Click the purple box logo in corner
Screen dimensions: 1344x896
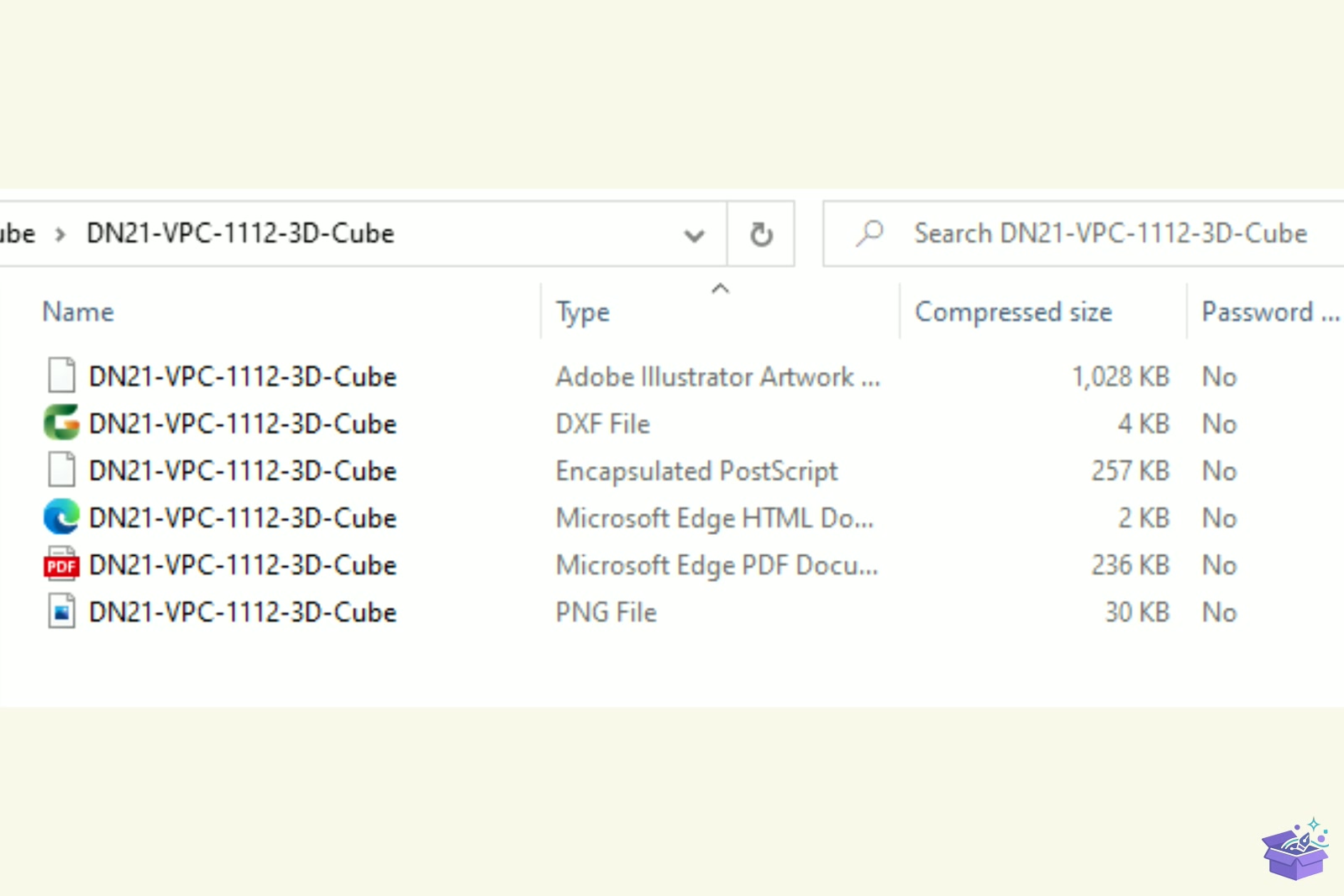coord(1296,849)
